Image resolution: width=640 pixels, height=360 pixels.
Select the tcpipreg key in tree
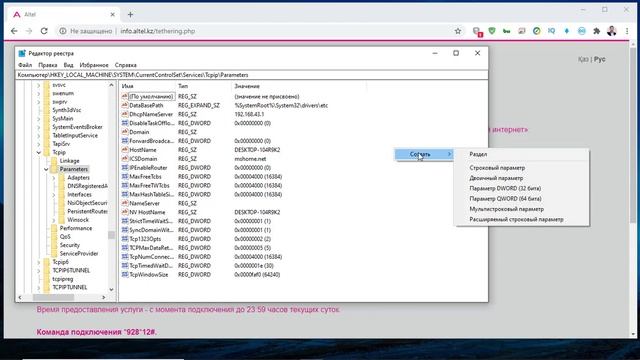point(62,279)
